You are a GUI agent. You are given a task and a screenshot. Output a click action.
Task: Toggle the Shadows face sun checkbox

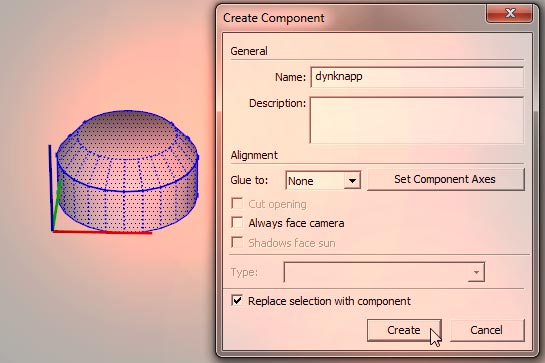(237, 242)
